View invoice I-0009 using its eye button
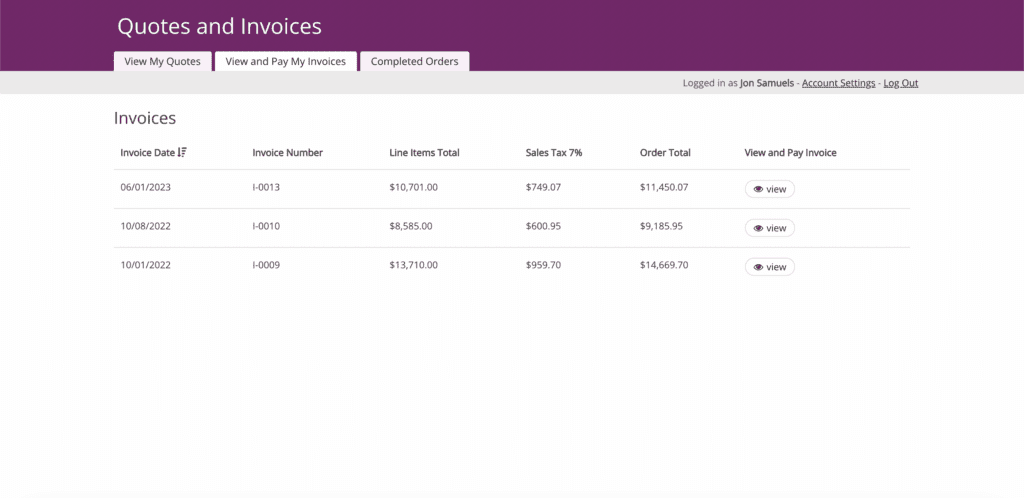The image size is (1024, 498). 758,267
